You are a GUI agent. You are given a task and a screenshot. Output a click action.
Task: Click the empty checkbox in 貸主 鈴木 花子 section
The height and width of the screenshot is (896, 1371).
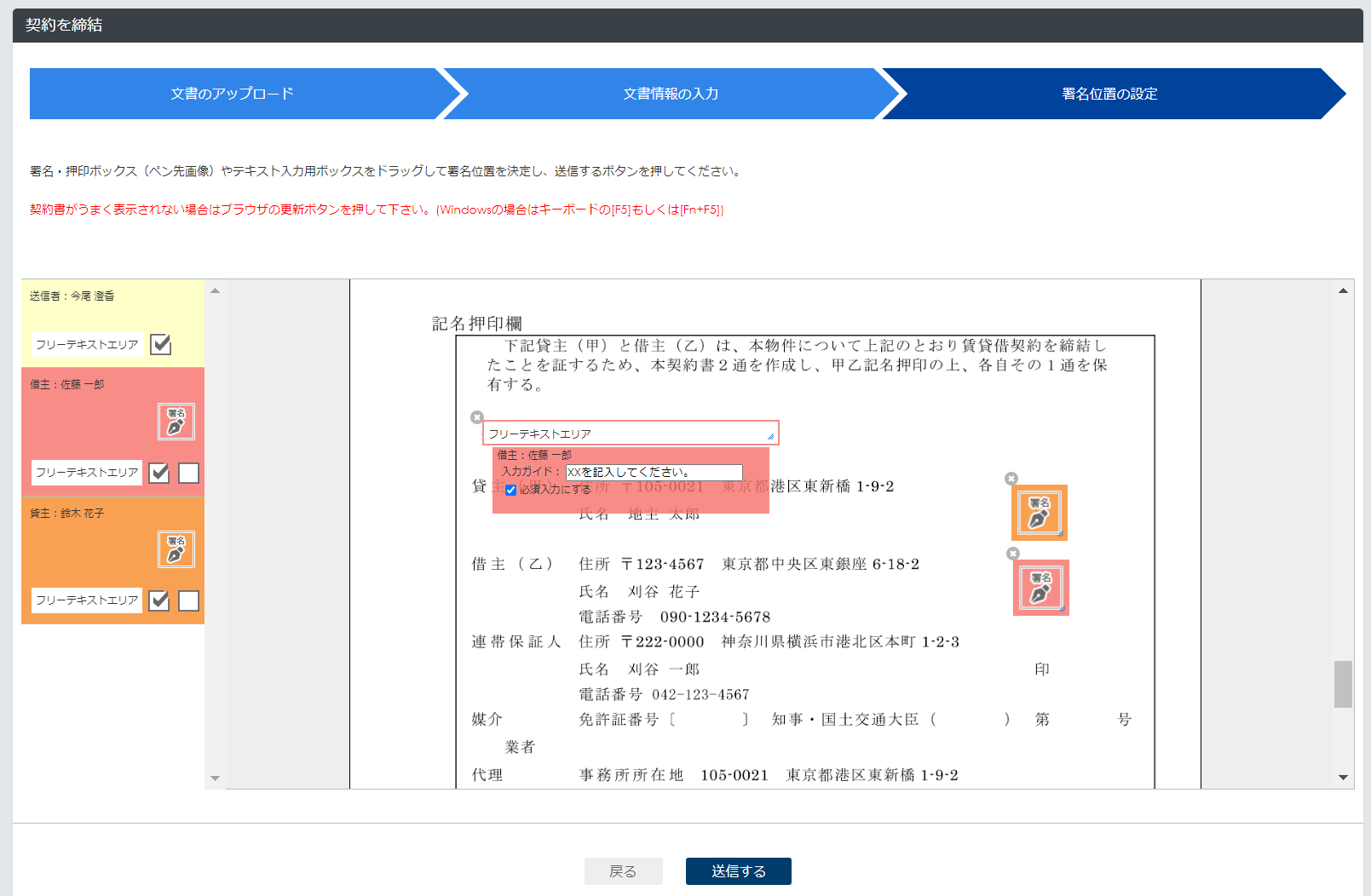pos(188,600)
